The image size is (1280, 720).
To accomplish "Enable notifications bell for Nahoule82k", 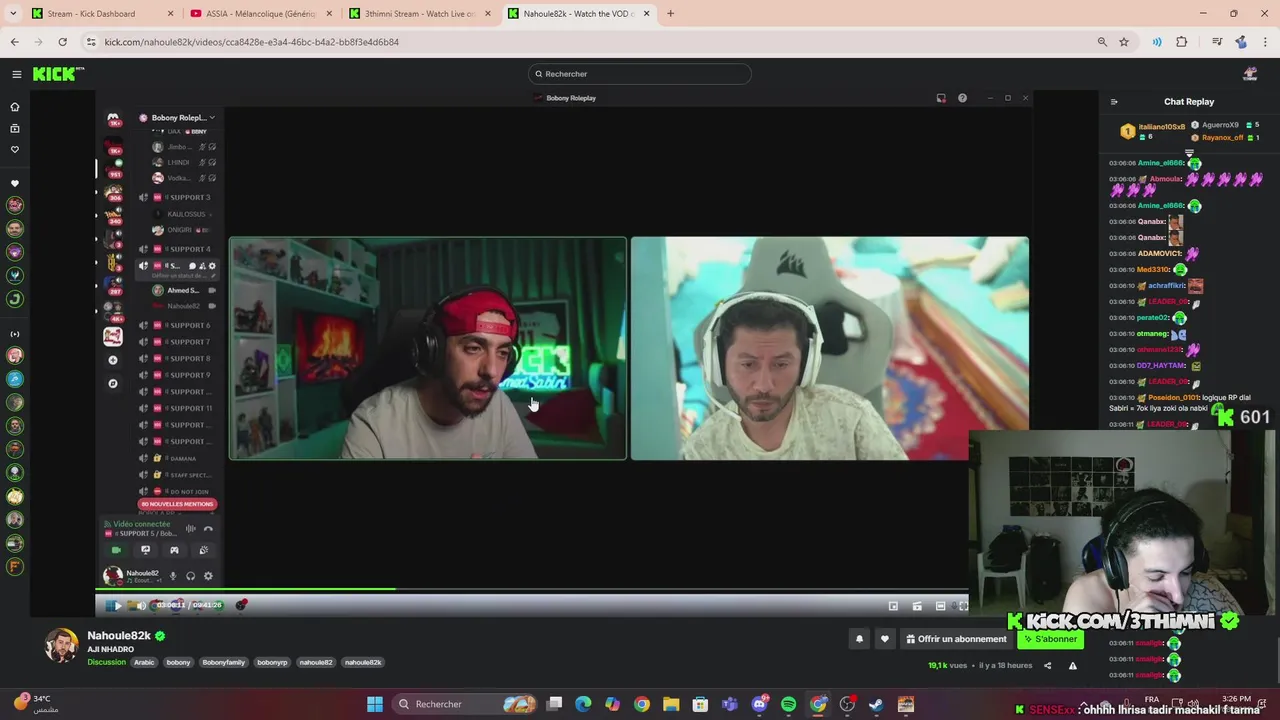I will coord(859,639).
